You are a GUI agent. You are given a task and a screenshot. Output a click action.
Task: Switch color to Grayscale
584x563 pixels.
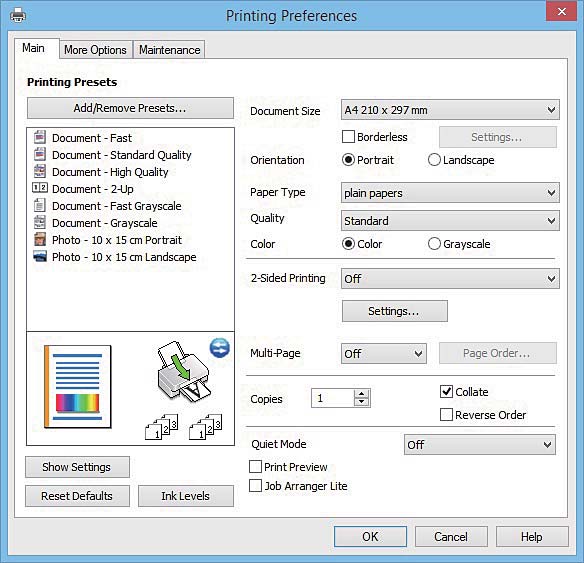pos(434,244)
